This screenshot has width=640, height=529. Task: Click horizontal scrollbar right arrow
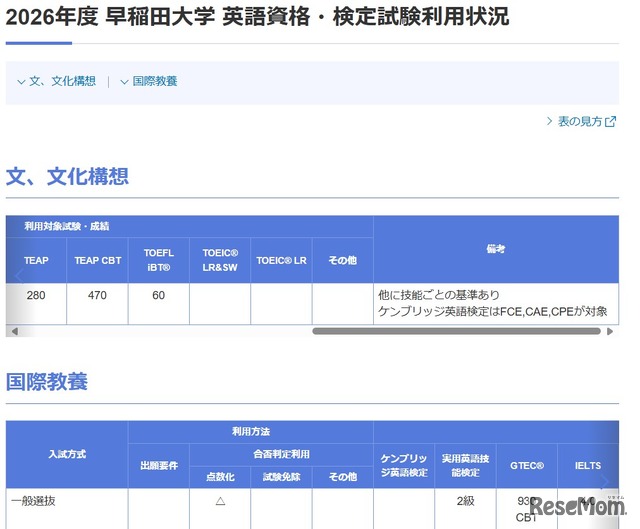610,331
